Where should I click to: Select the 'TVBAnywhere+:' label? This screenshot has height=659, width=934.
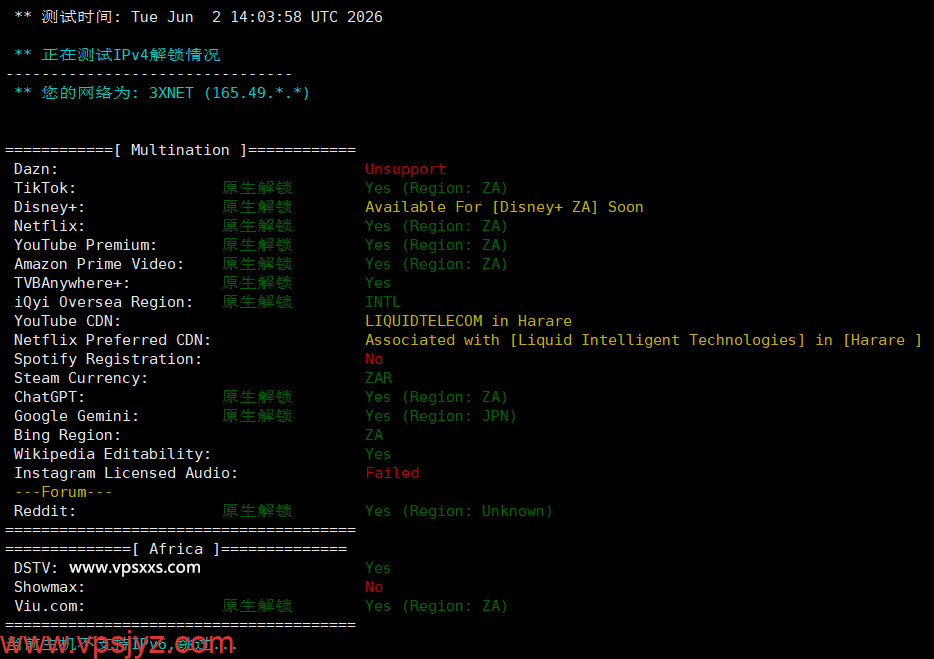coord(71,283)
